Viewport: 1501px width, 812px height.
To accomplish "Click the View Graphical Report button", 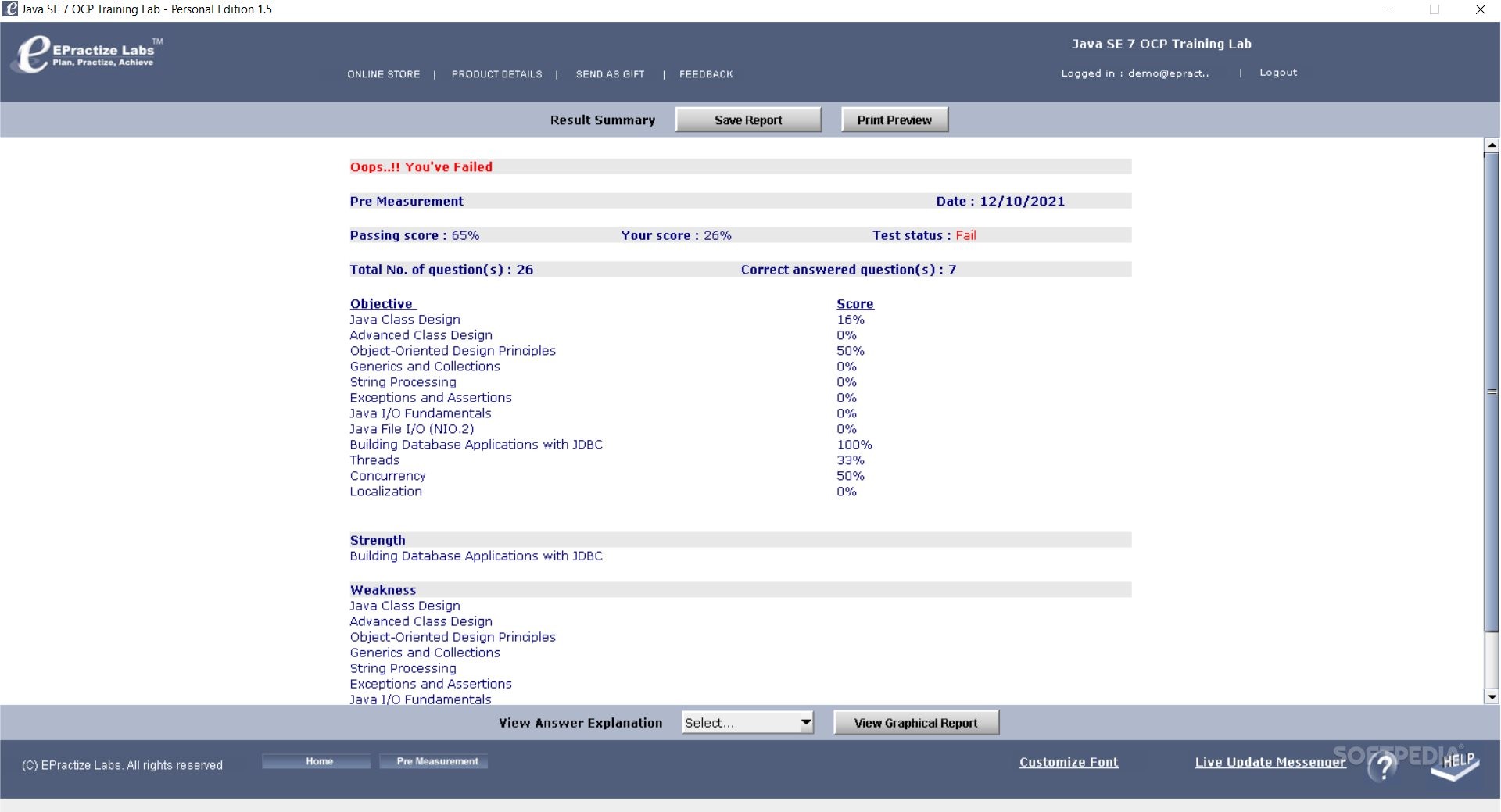I will click(915, 723).
